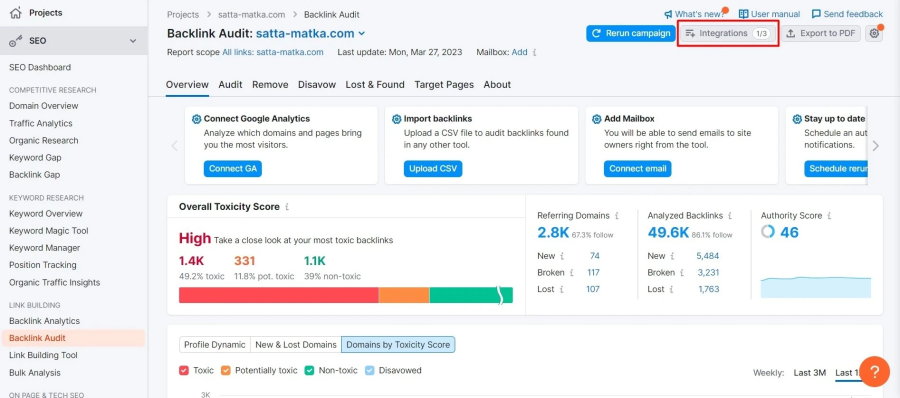Viewport: 900px width, 398px height.
Task: Click the Upload CSV button
Action: point(433,169)
